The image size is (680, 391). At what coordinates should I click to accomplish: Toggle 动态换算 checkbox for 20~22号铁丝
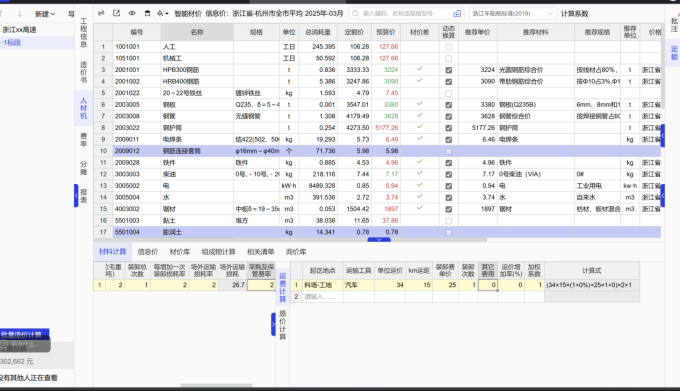(448, 93)
